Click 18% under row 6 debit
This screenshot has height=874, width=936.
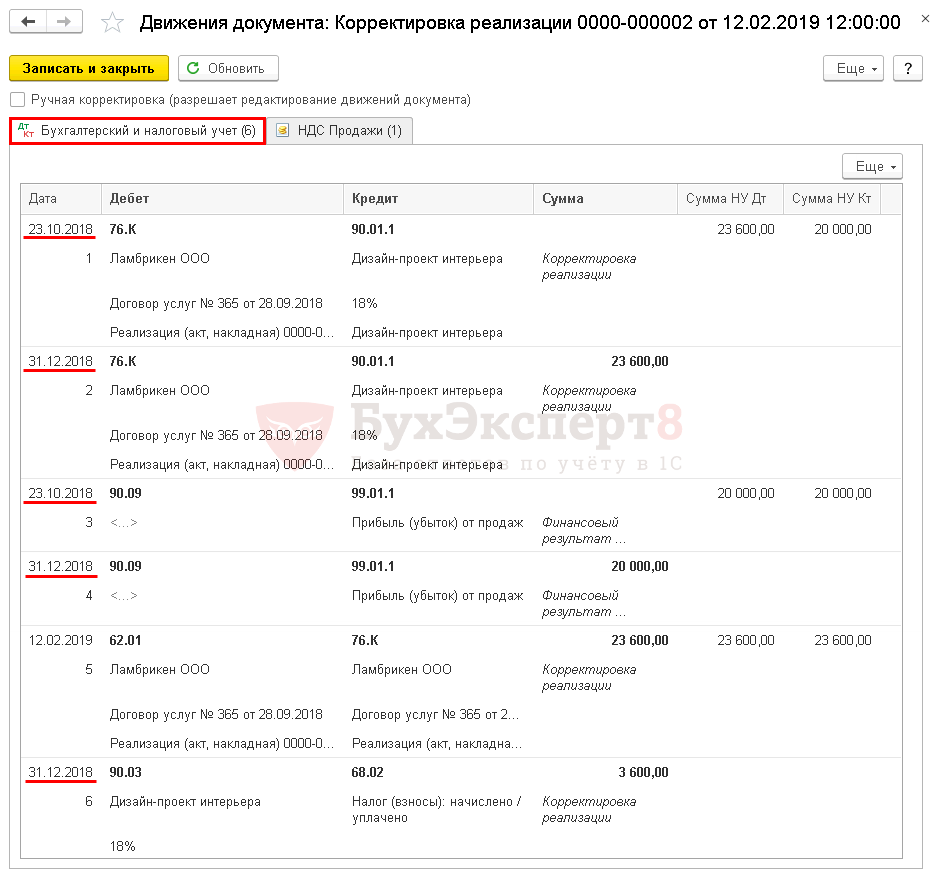[122, 846]
